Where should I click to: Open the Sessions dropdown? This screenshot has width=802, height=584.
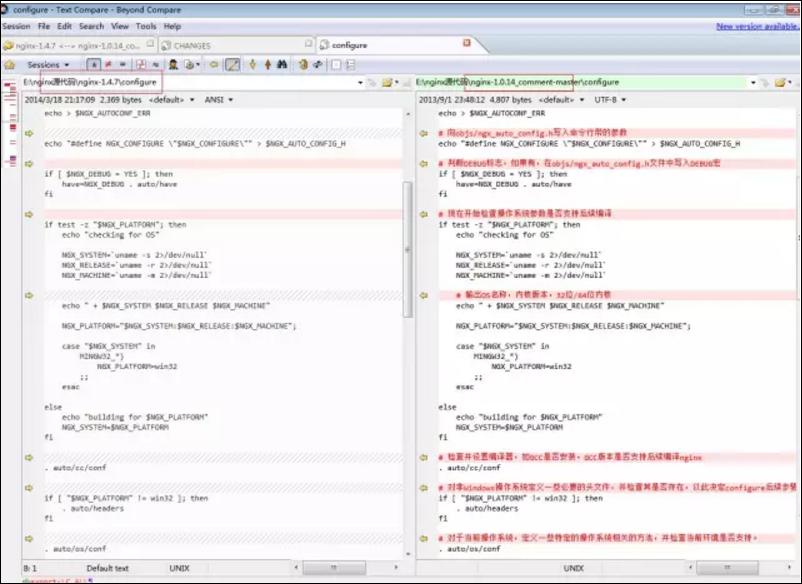tap(48, 65)
